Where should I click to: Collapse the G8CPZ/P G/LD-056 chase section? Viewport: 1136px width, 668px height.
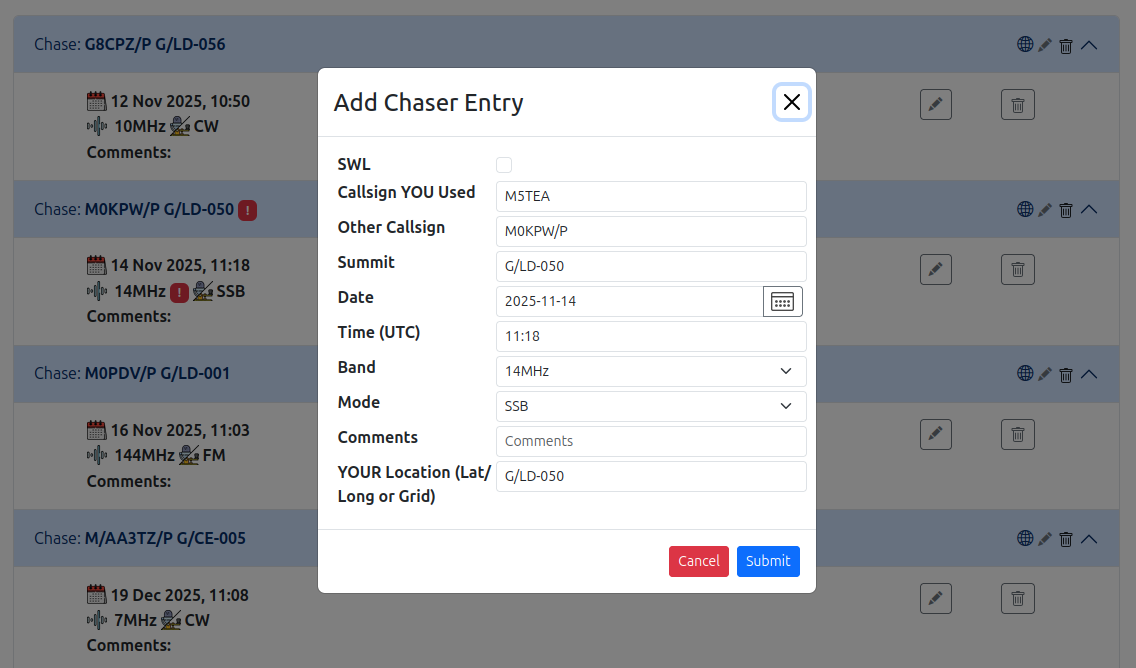(x=1090, y=44)
